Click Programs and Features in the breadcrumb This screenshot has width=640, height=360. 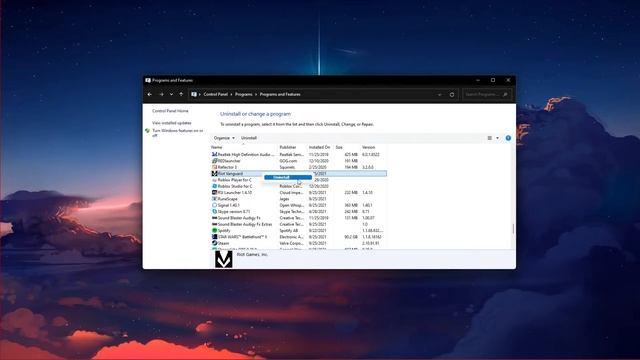[x=280, y=94]
